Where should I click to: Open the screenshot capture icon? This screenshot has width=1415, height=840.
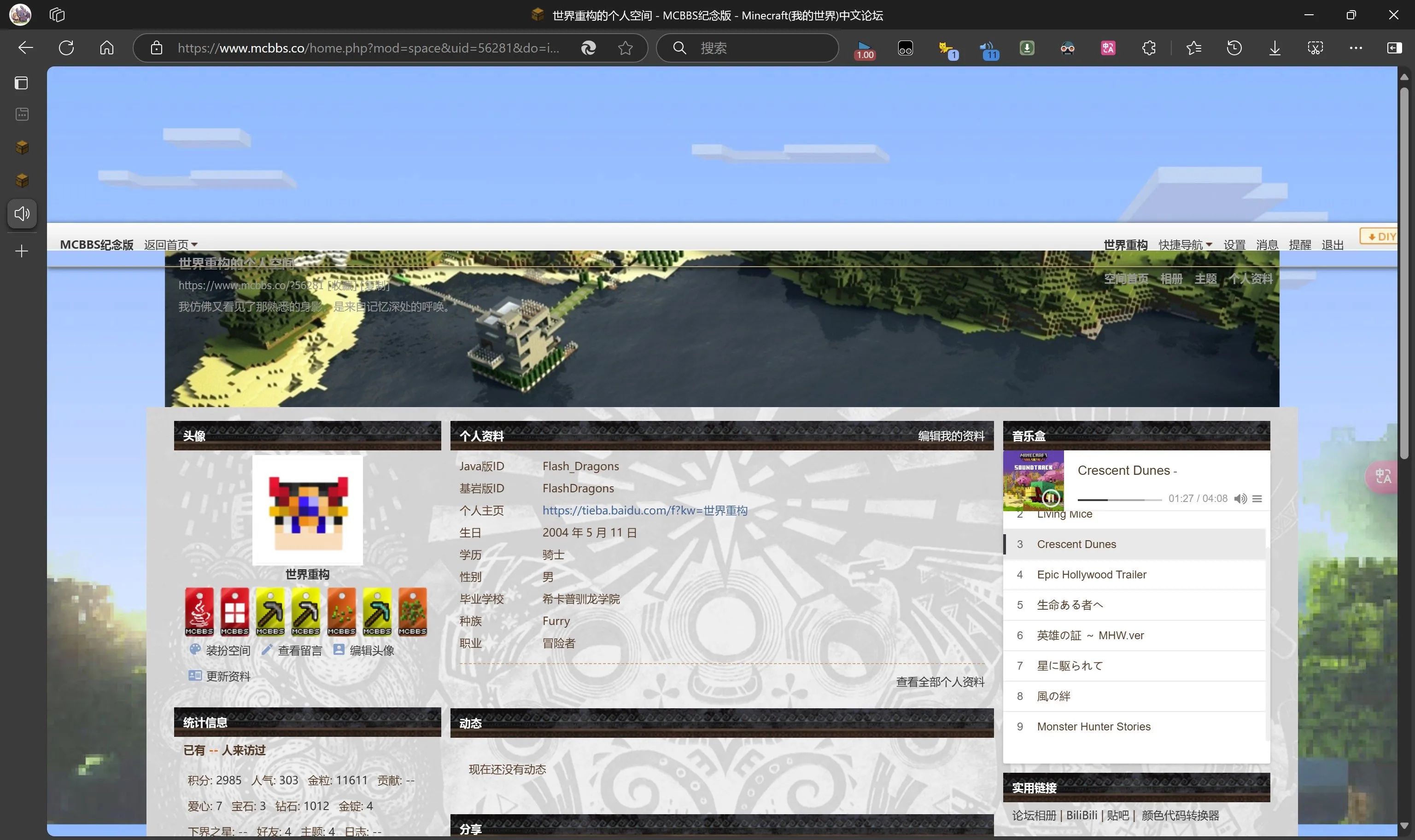pos(1316,48)
